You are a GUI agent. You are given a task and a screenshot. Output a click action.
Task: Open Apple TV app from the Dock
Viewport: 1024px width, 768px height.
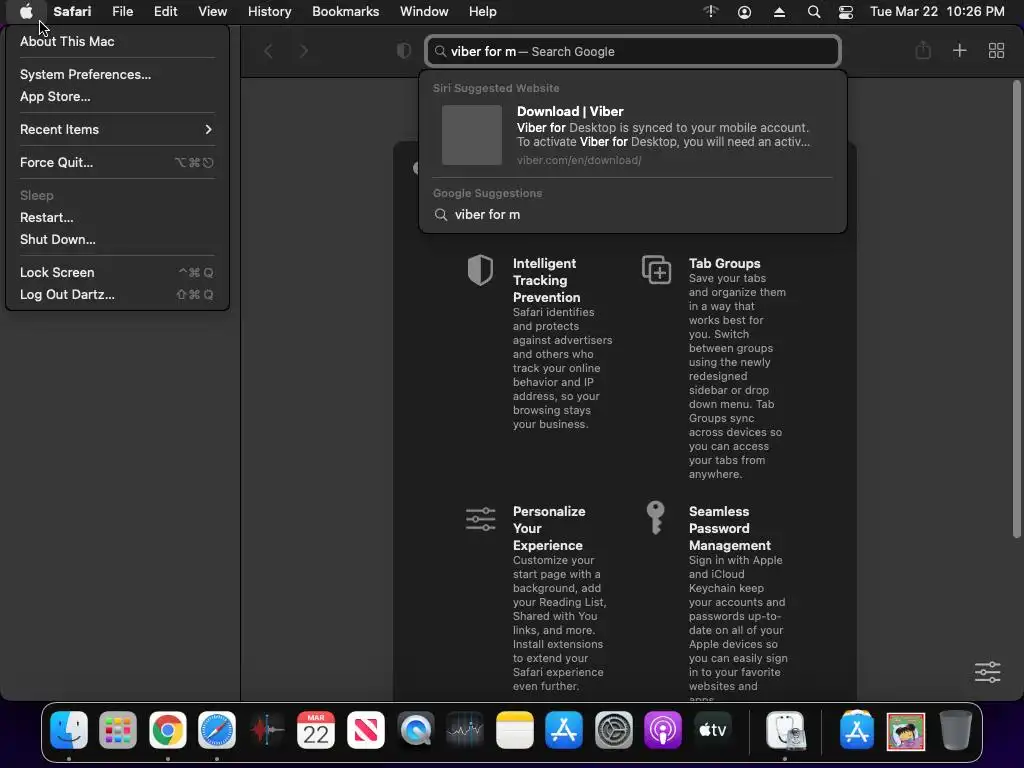tap(712, 729)
